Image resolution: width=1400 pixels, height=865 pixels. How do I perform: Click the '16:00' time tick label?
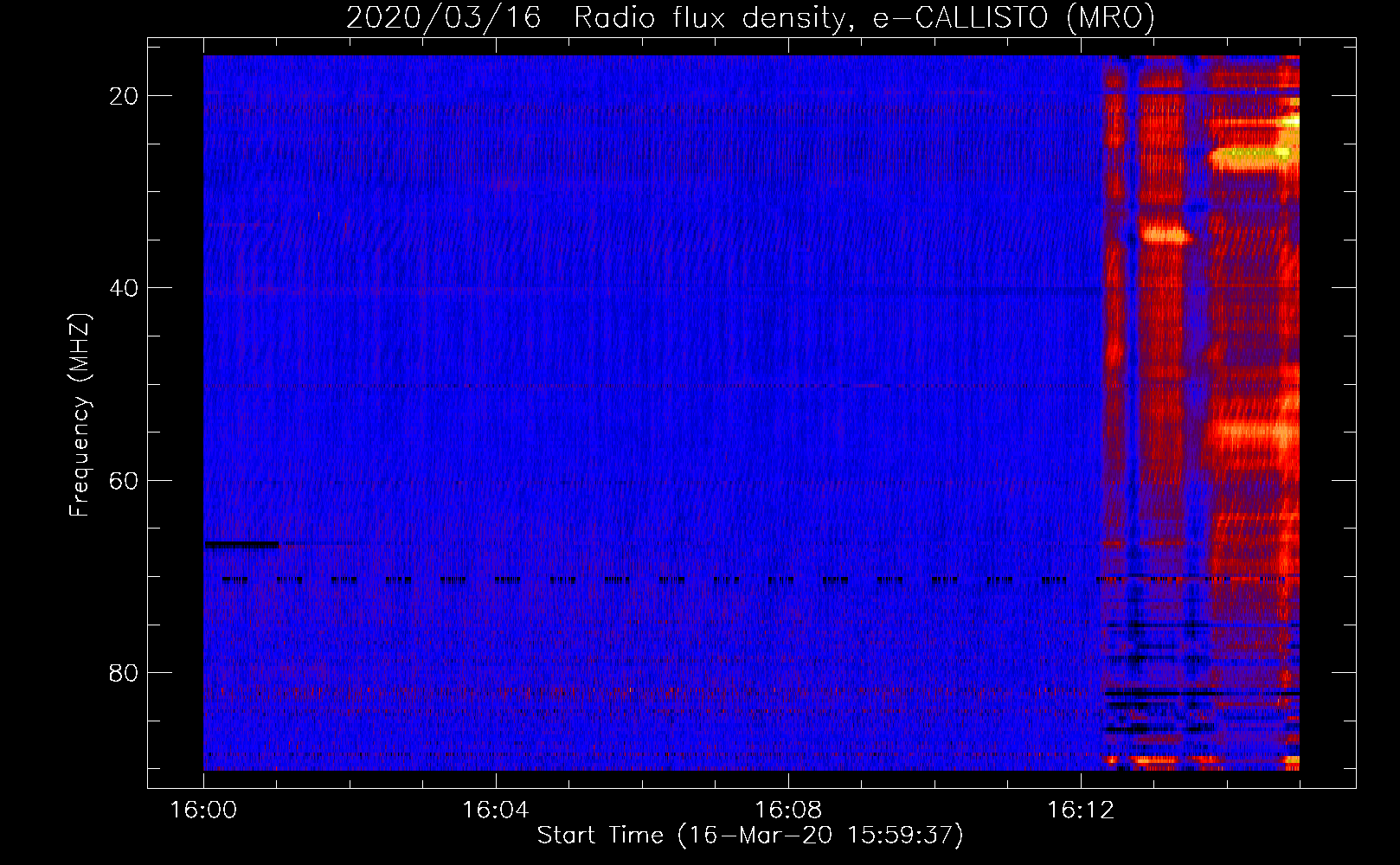(203, 811)
